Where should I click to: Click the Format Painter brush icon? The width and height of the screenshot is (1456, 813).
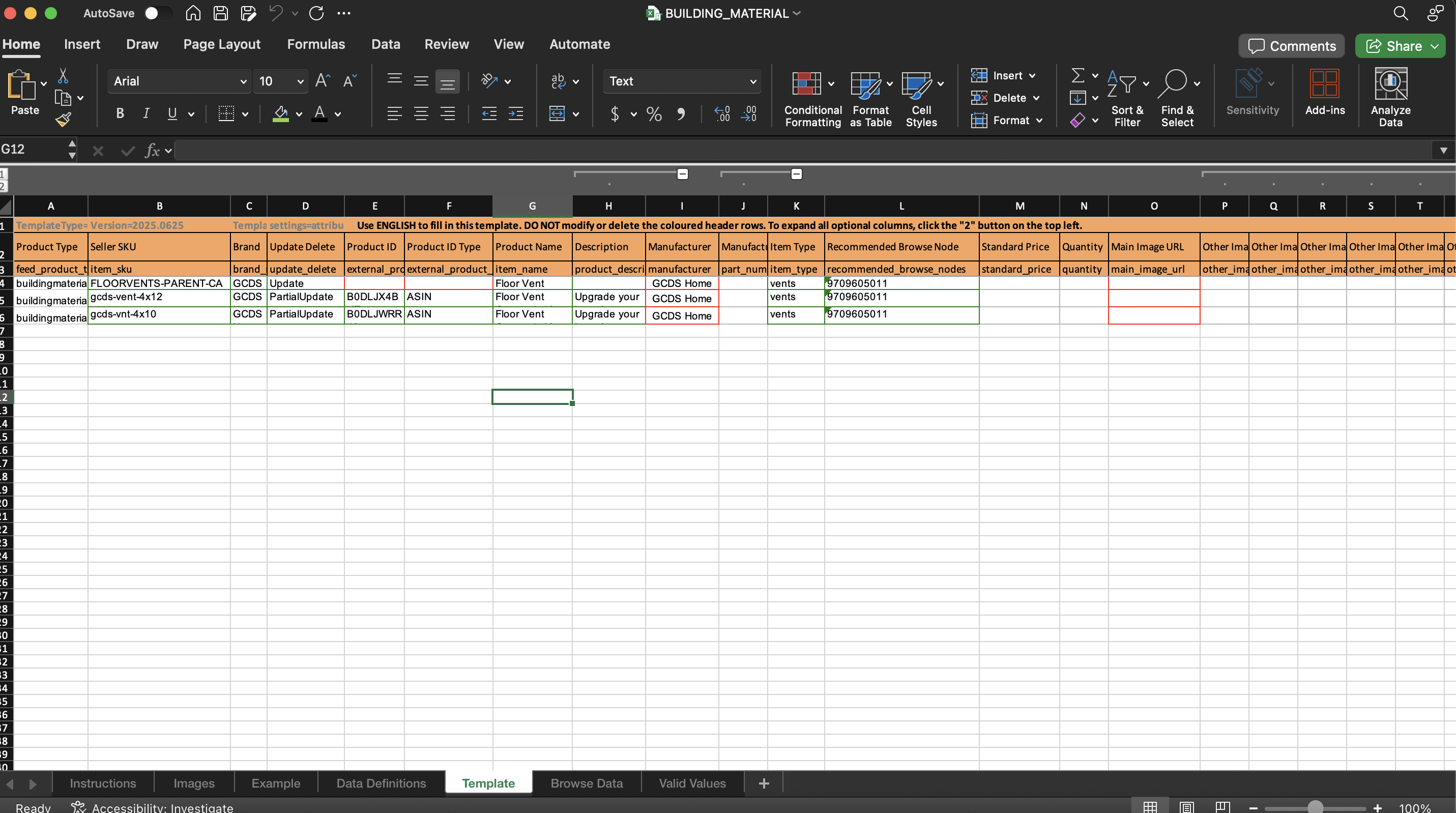[x=63, y=119]
